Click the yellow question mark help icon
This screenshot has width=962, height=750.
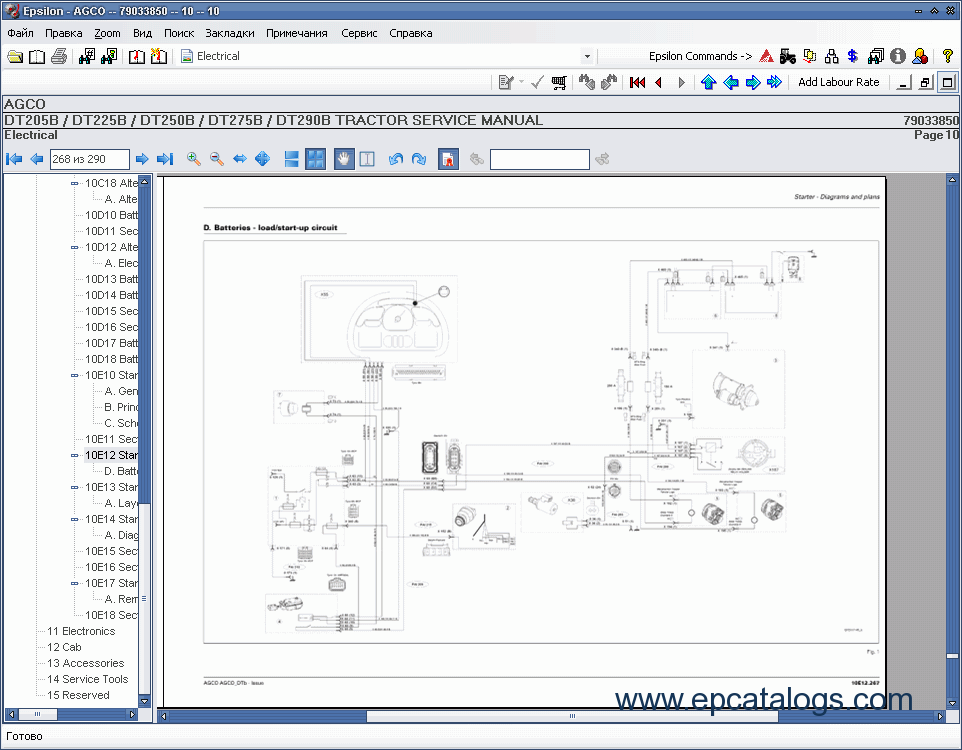coord(947,56)
